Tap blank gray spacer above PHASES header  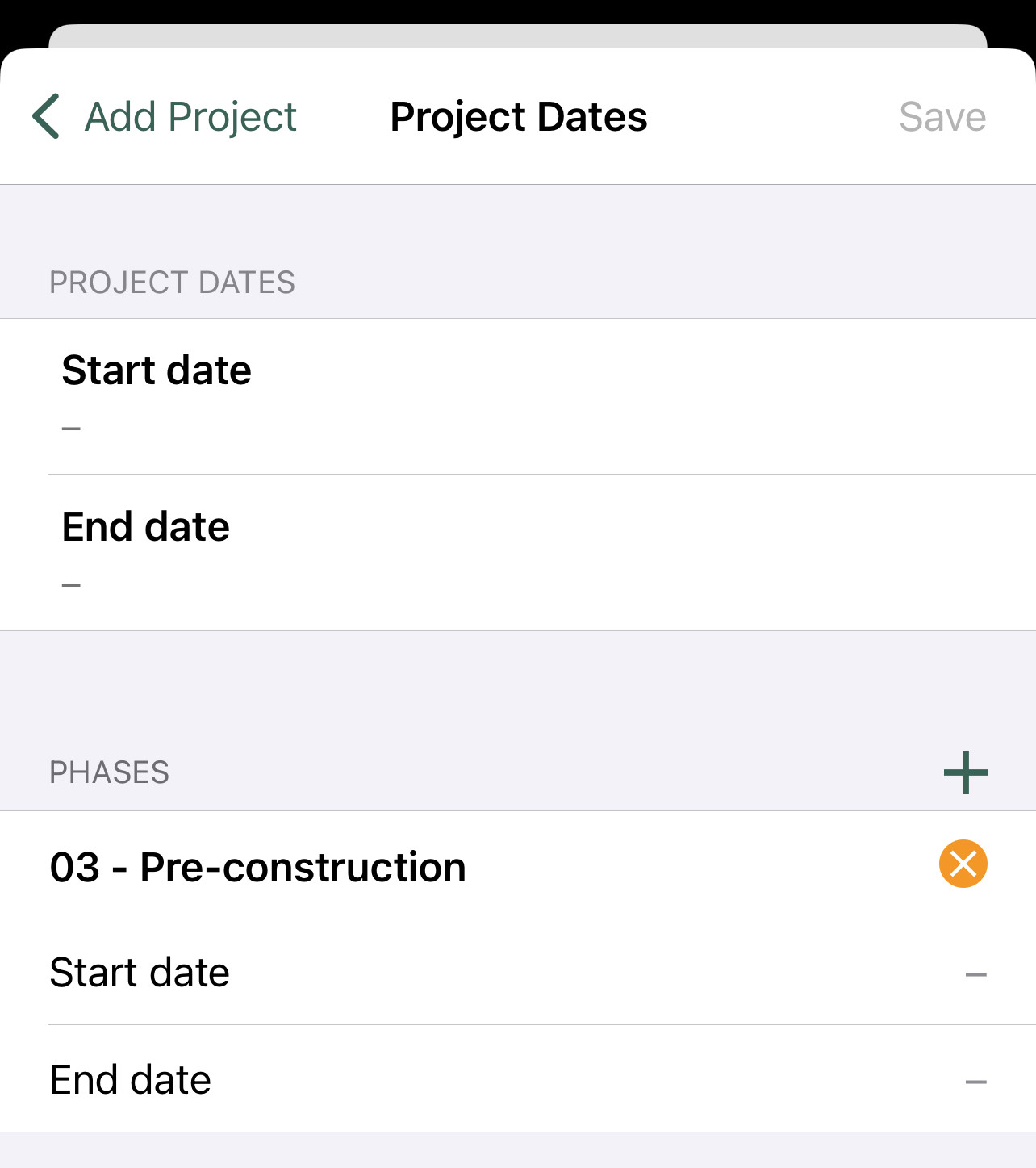(x=518, y=686)
